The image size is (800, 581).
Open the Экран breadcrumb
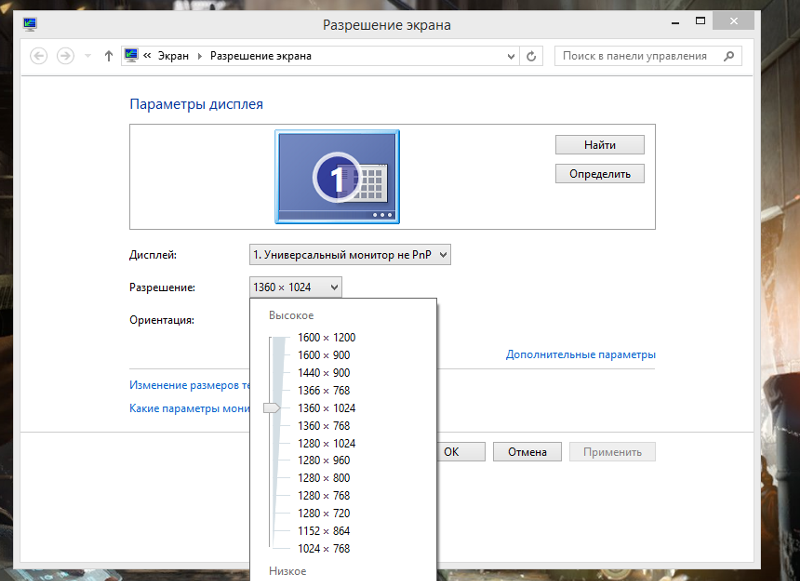point(173,56)
